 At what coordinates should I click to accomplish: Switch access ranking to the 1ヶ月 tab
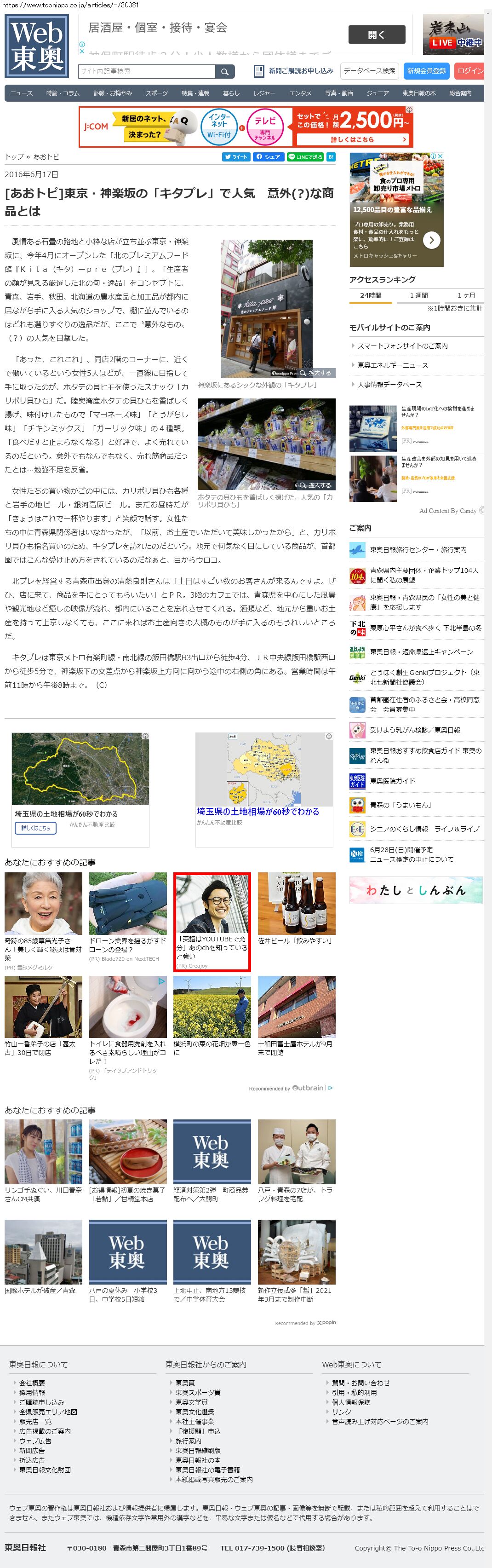click(x=467, y=295)
